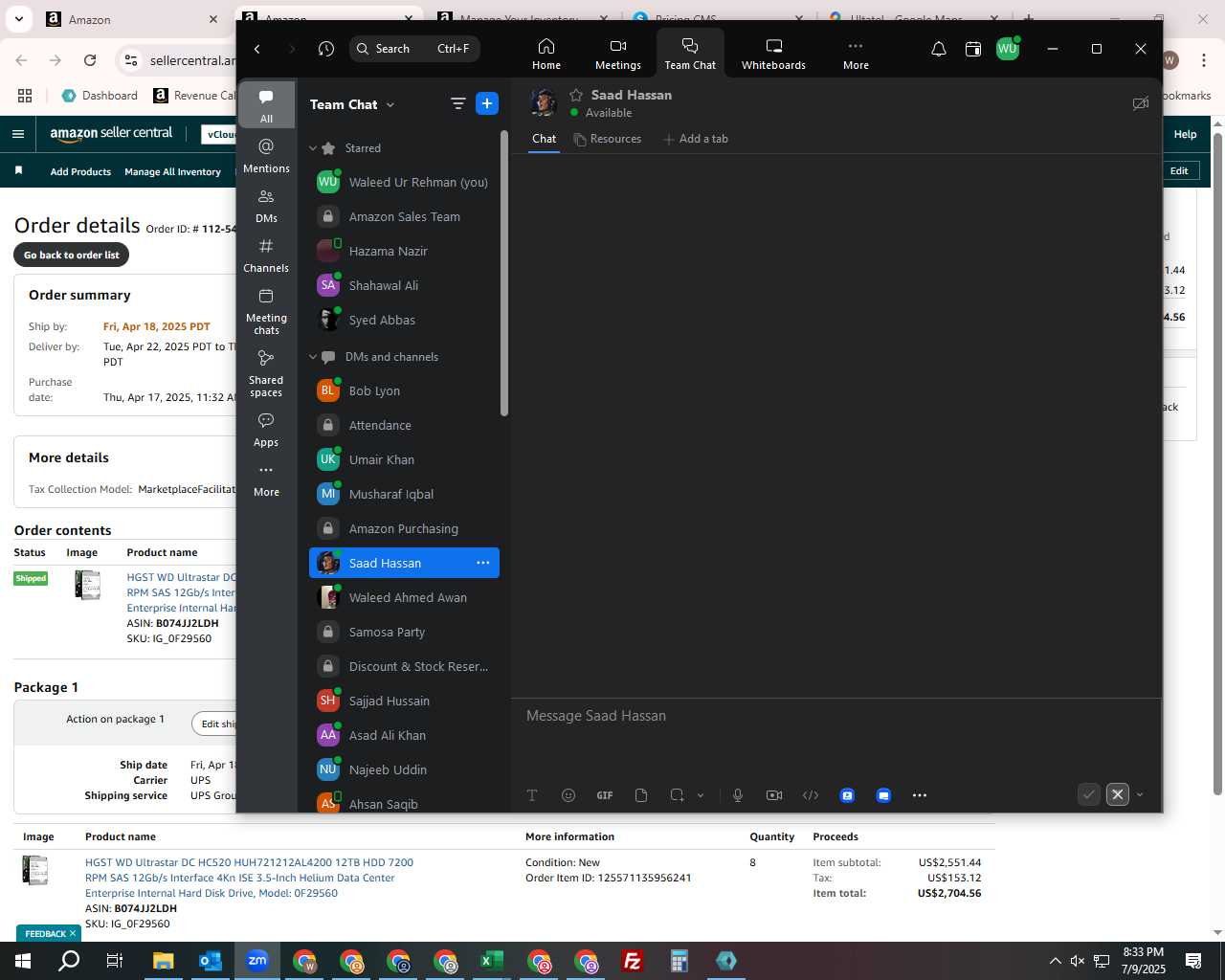Open chat with Musharaf Iqbal
Image resolution: width=1225 pixels, height=980 pixels.
coord(404,494)
